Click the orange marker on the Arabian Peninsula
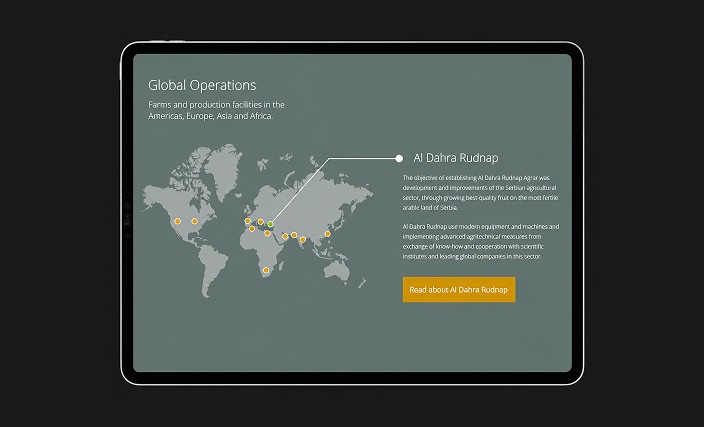Image resolution: width=704 pixels, height=427 pixels. (285, 236)
